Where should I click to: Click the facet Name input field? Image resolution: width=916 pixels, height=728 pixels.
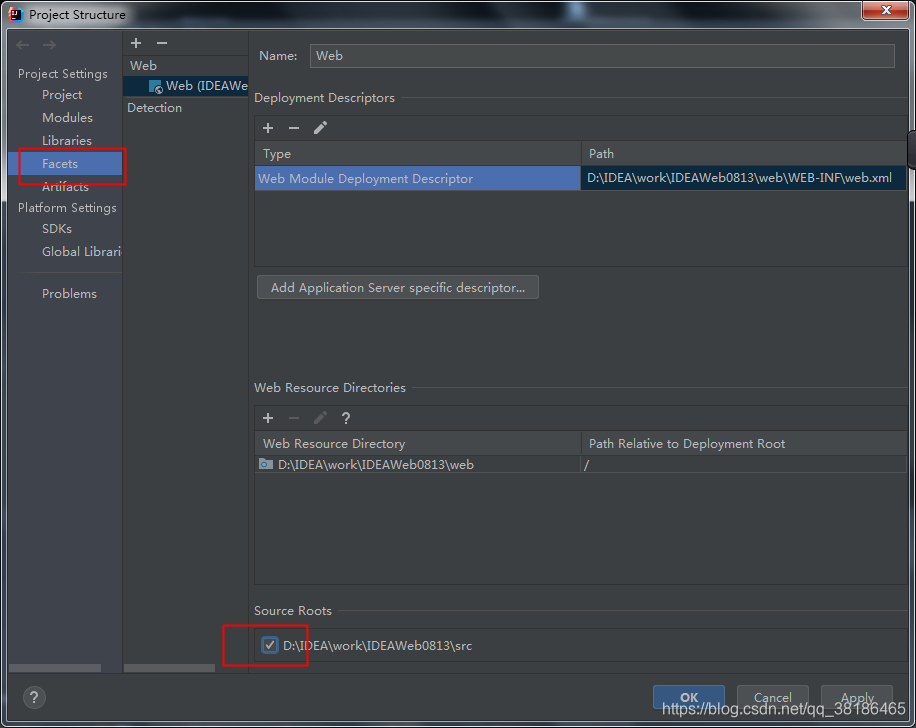tap(602, 56)
